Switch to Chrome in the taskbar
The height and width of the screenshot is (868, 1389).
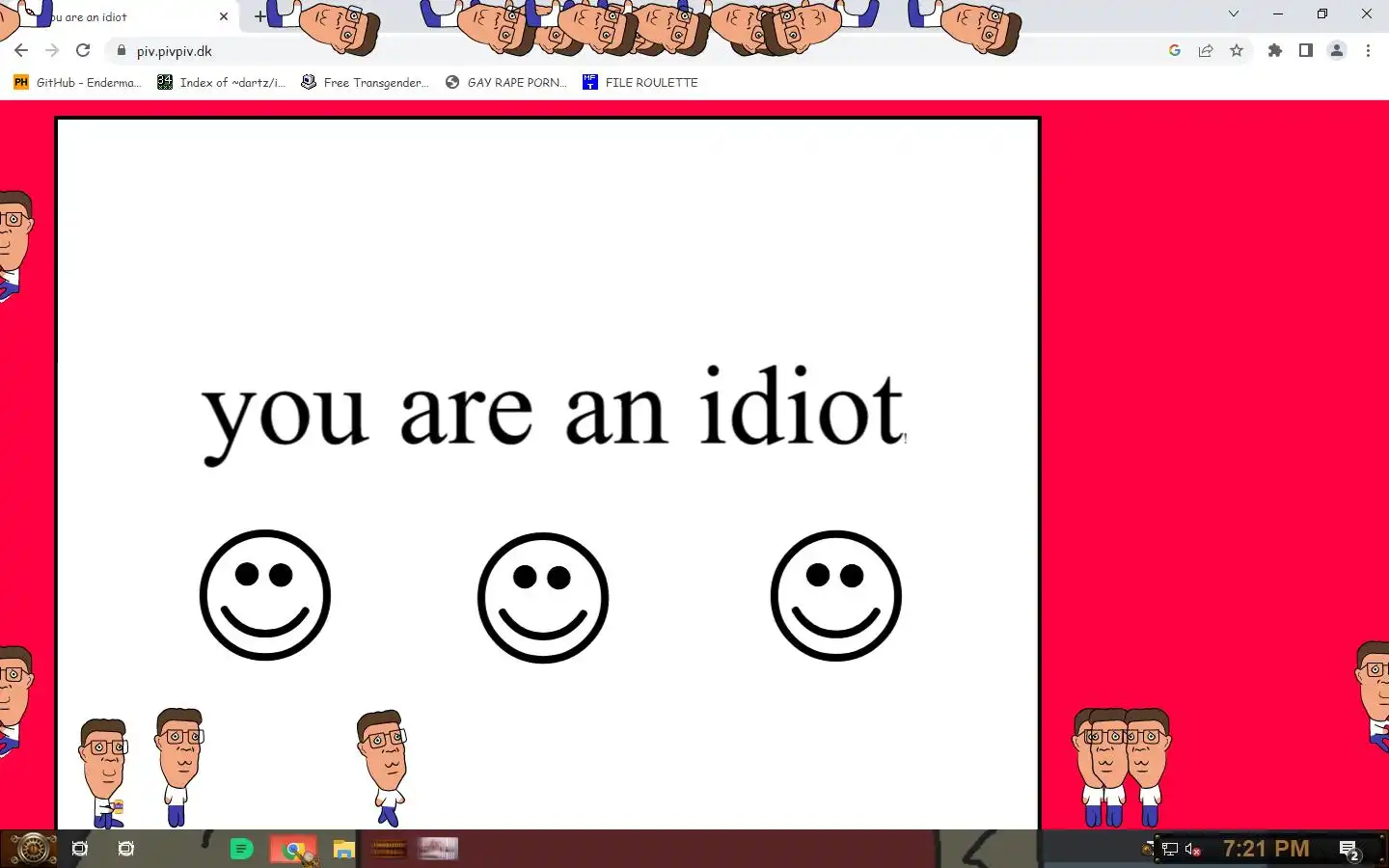[x=294, y=850]
